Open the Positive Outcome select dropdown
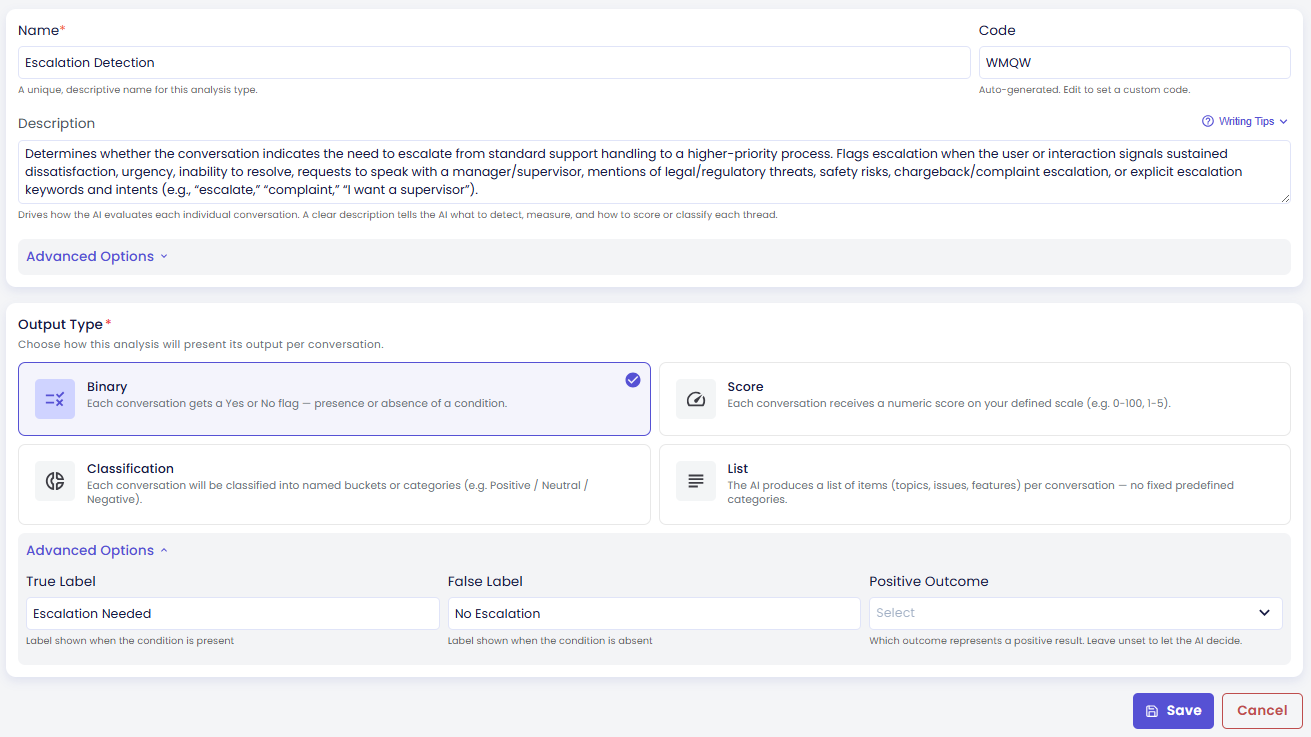Image resolution: width=1311 pixels, height=737 pixels. point(1076,613)
